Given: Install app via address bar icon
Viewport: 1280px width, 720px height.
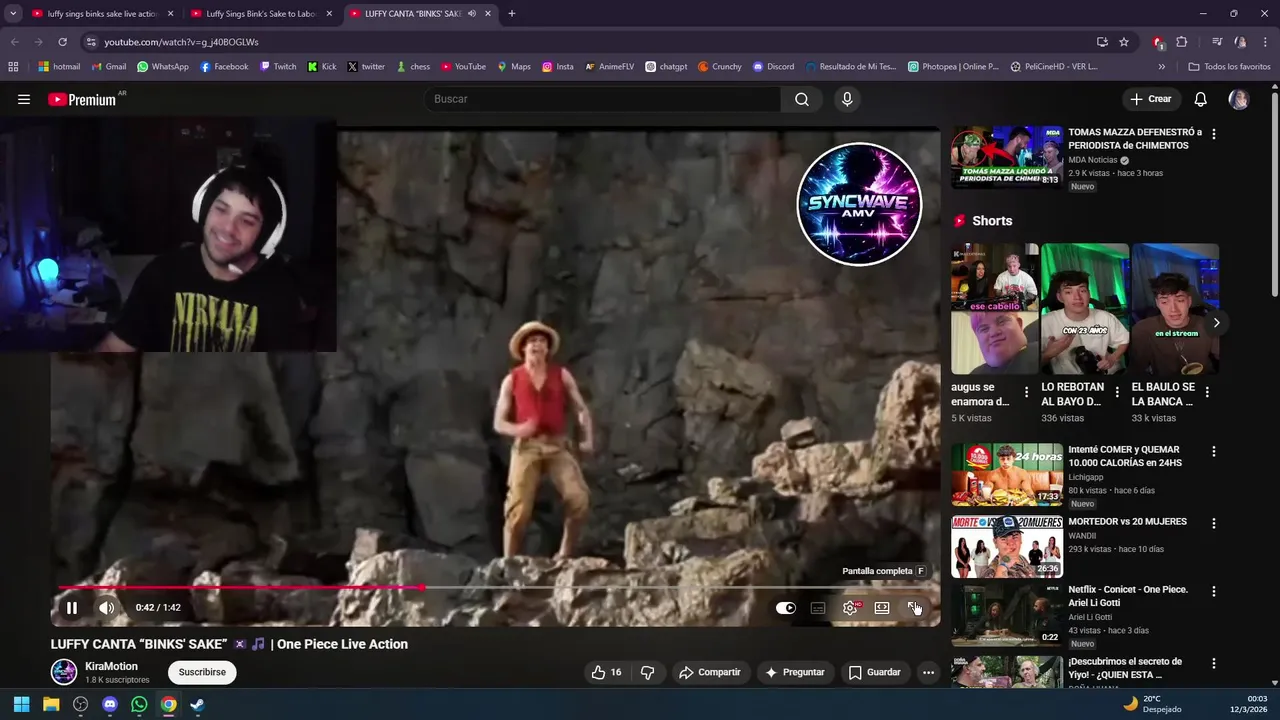Looking at the screenshot, I should [1102, 42].
